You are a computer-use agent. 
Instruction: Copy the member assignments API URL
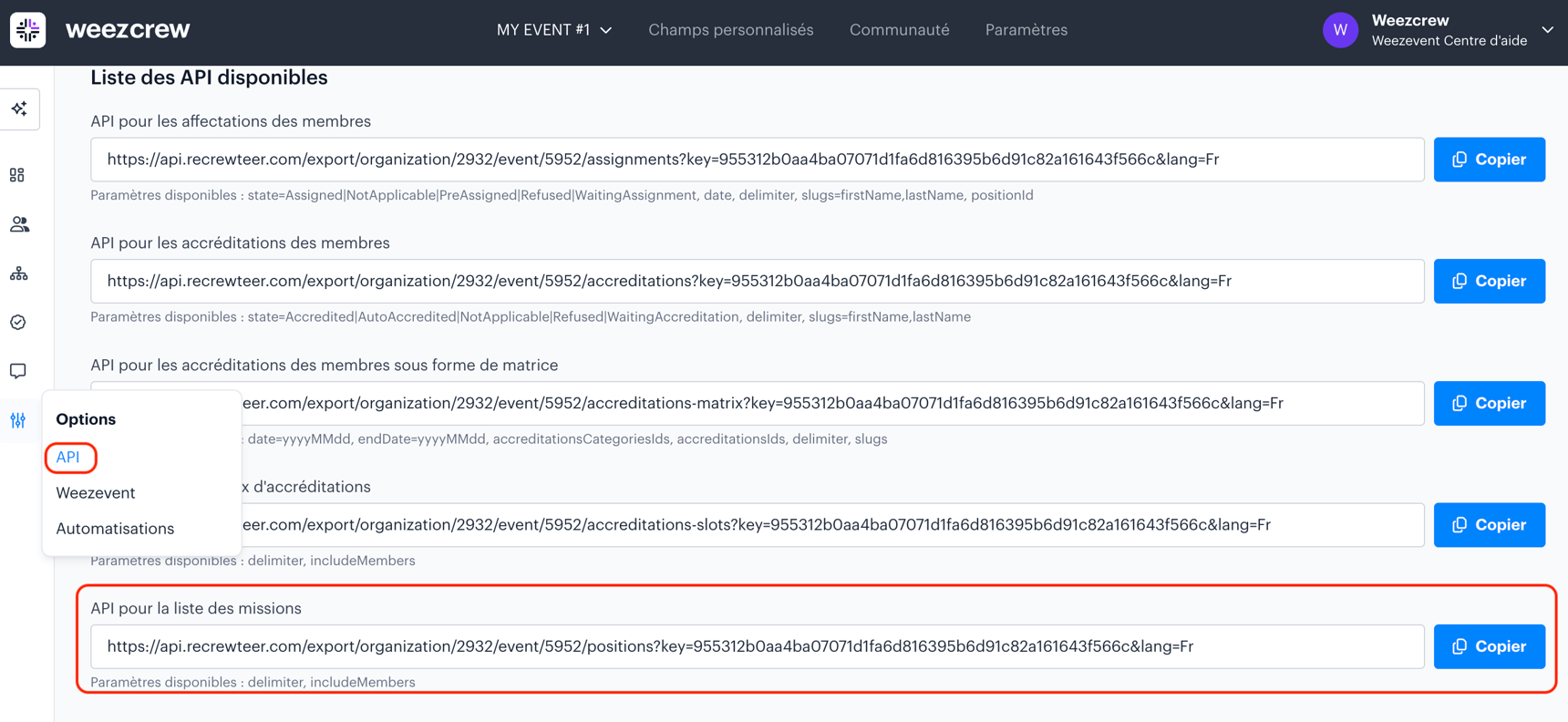pos(1489,160)
